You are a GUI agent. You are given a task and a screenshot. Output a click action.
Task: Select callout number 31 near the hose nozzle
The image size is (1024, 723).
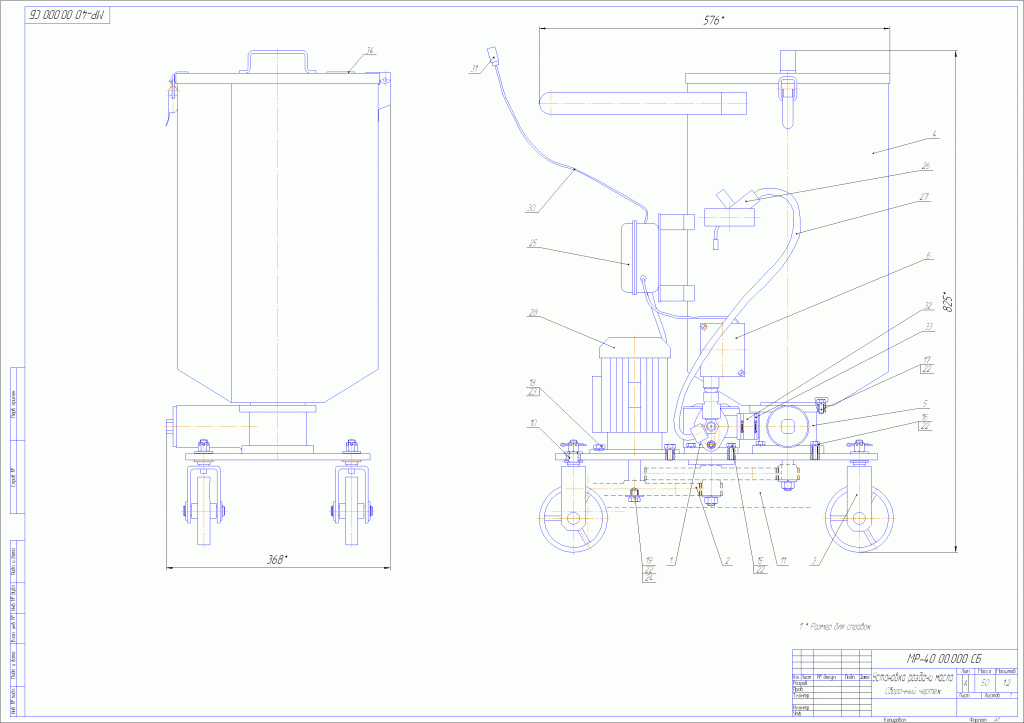click(x=473, y=67)
